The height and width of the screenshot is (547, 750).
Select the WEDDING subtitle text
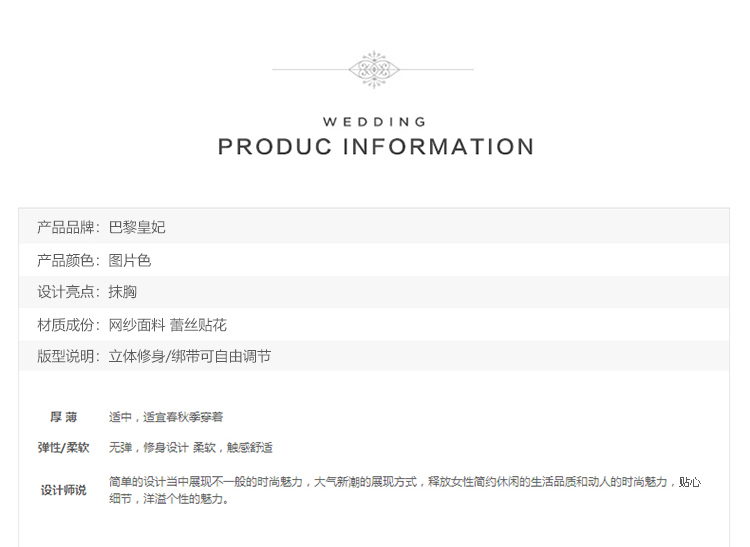375,122
